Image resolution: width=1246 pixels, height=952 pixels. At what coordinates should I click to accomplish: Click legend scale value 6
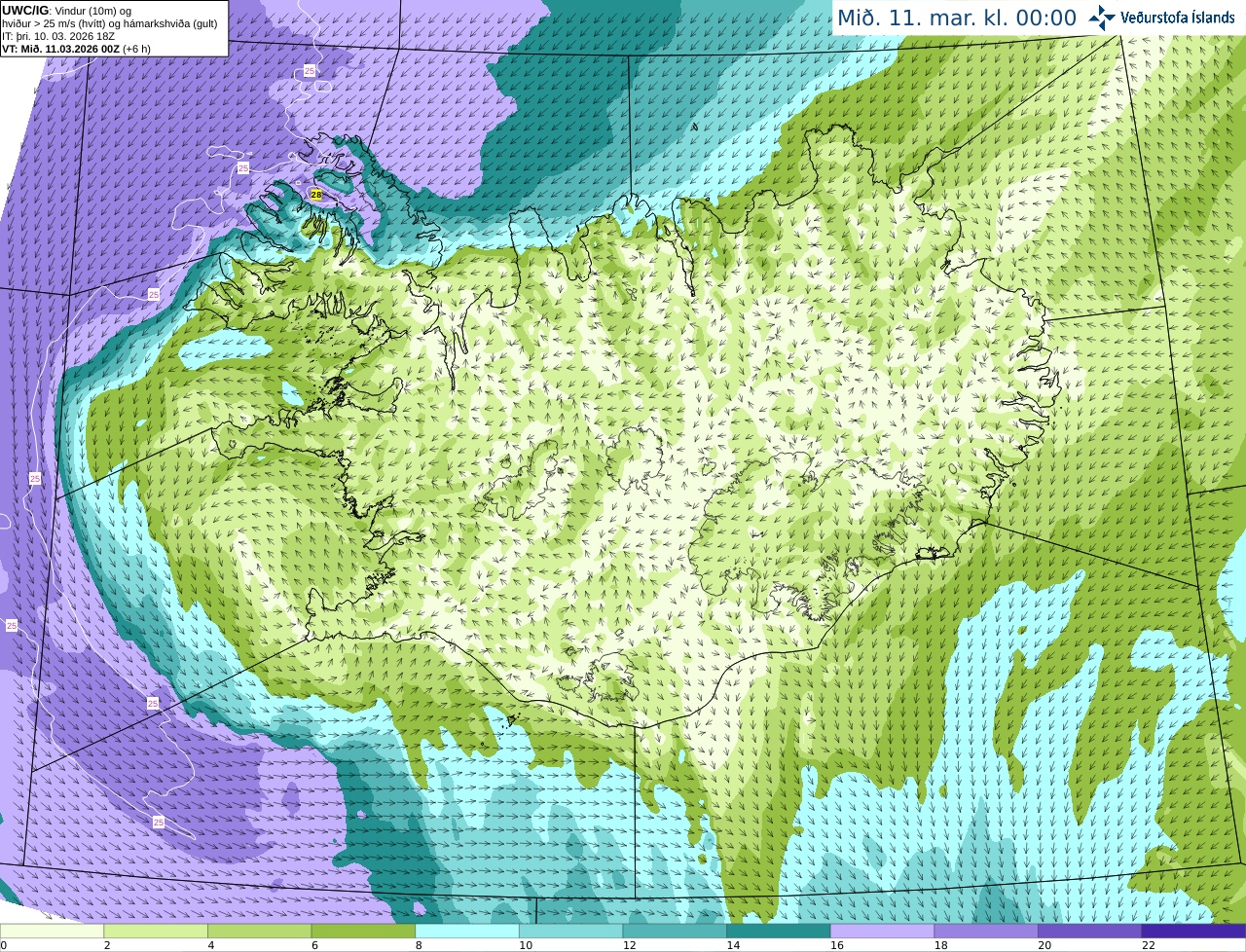315,945
